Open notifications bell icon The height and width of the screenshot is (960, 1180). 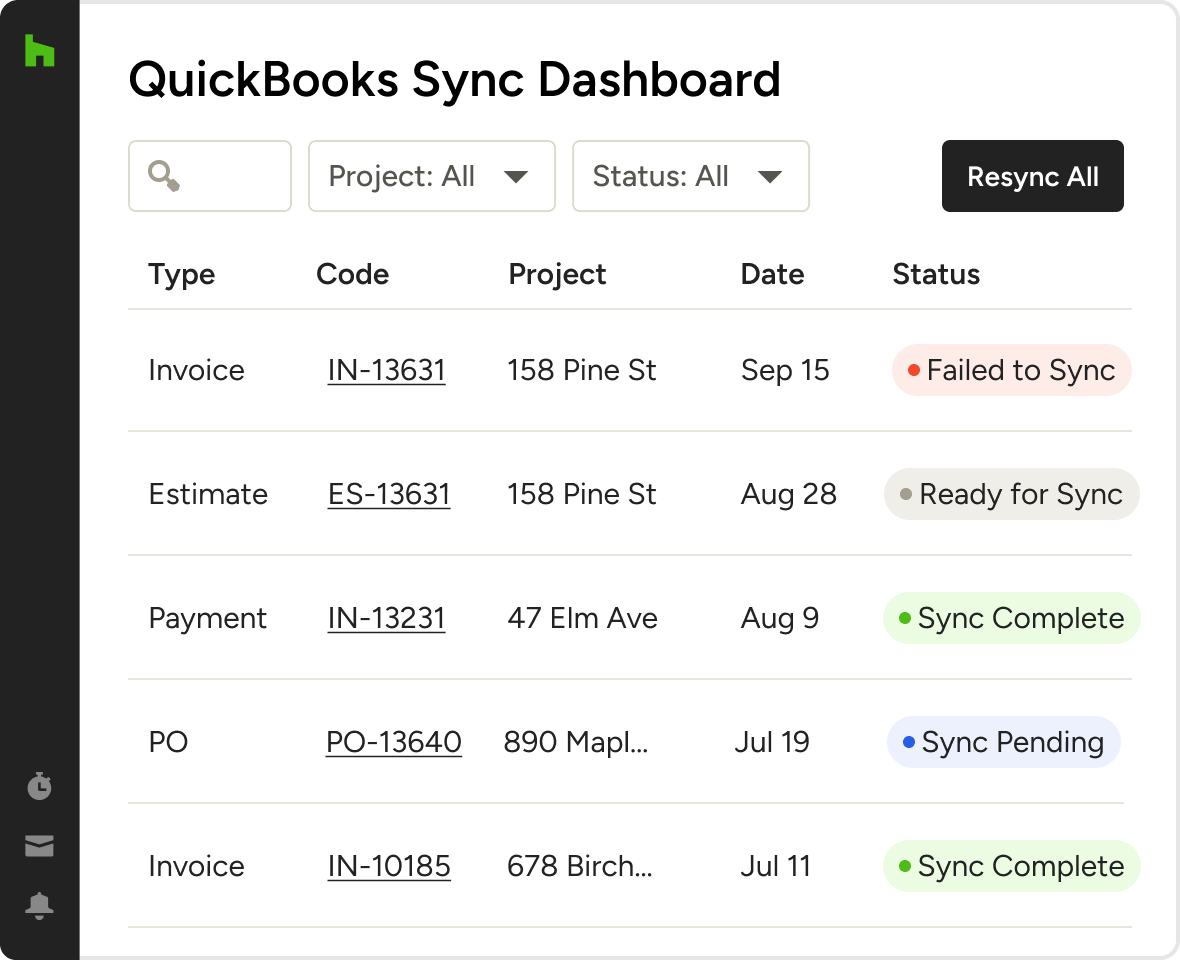click(x=39, y=906)
